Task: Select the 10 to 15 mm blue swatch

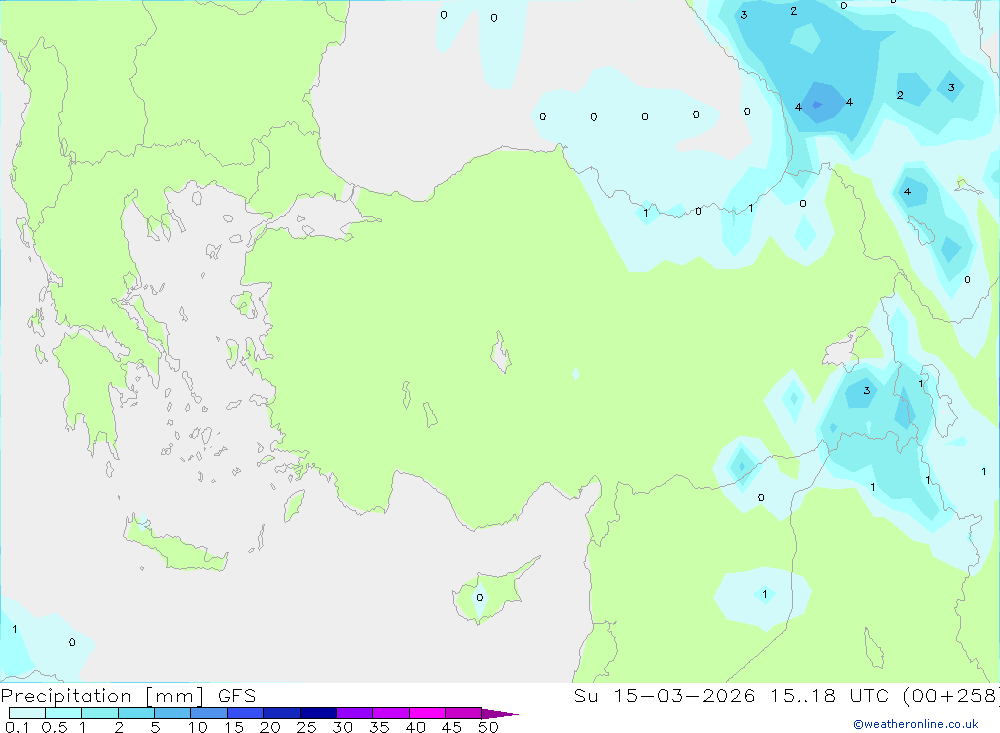Action: [209, 713]
